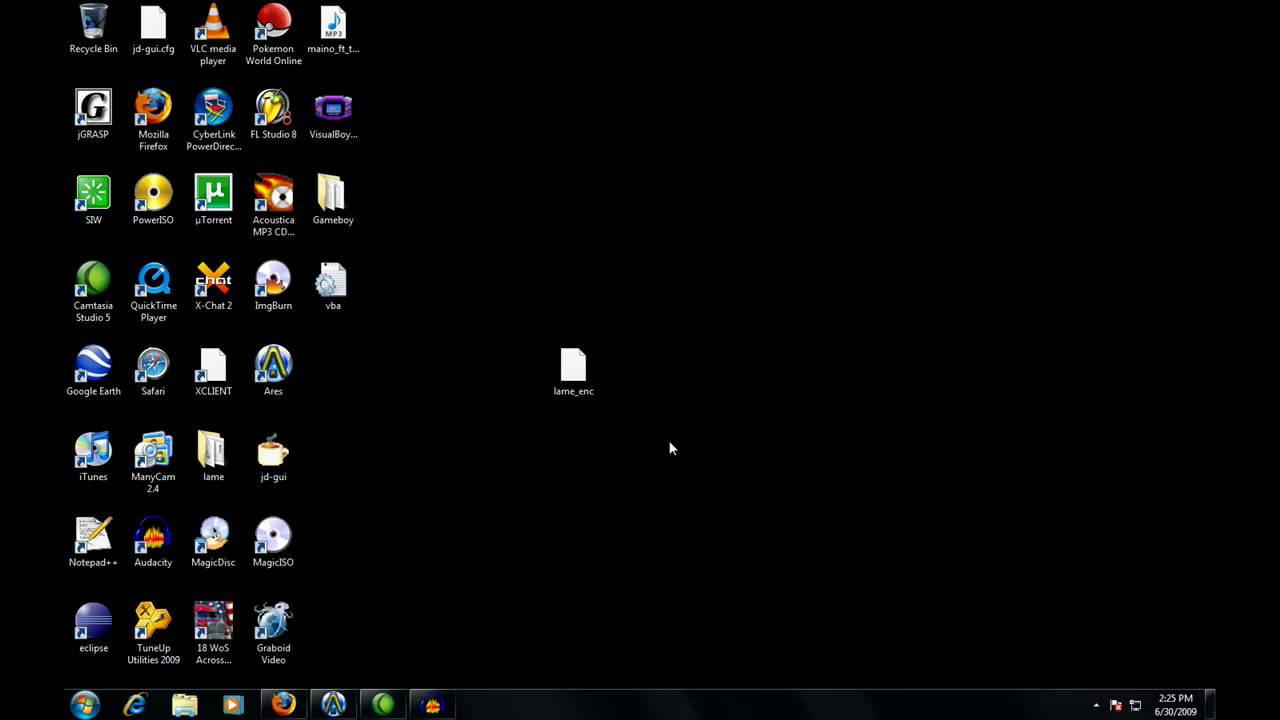Select the X-Chat 2 shortcut
This screenshot has height=720, width=1280.
coord(213,287)
